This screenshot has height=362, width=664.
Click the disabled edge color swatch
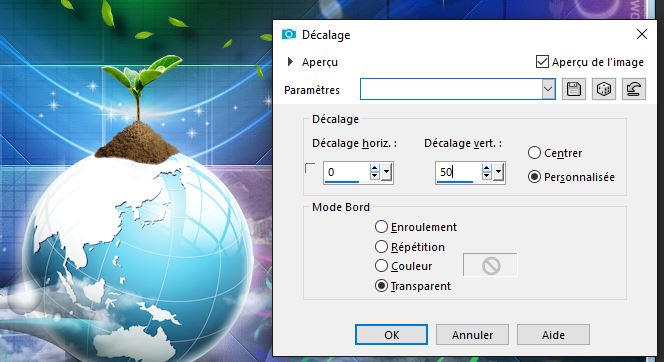coord(490,265)
